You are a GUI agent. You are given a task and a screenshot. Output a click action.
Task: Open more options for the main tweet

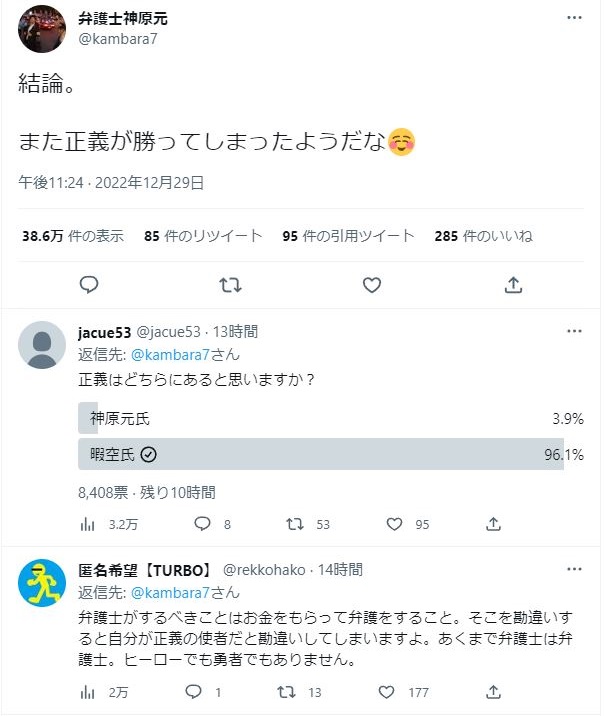coord(574,19)
